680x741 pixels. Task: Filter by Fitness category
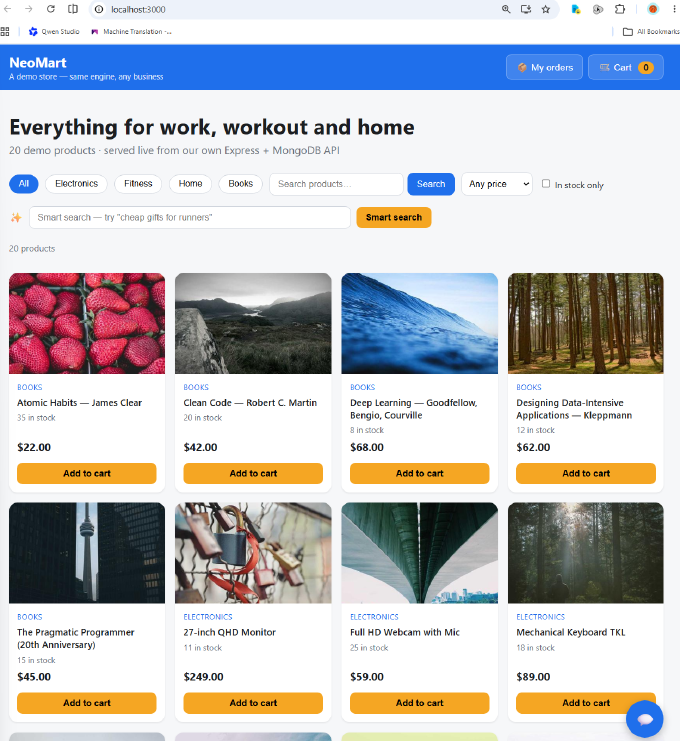[x=138, y=184]
